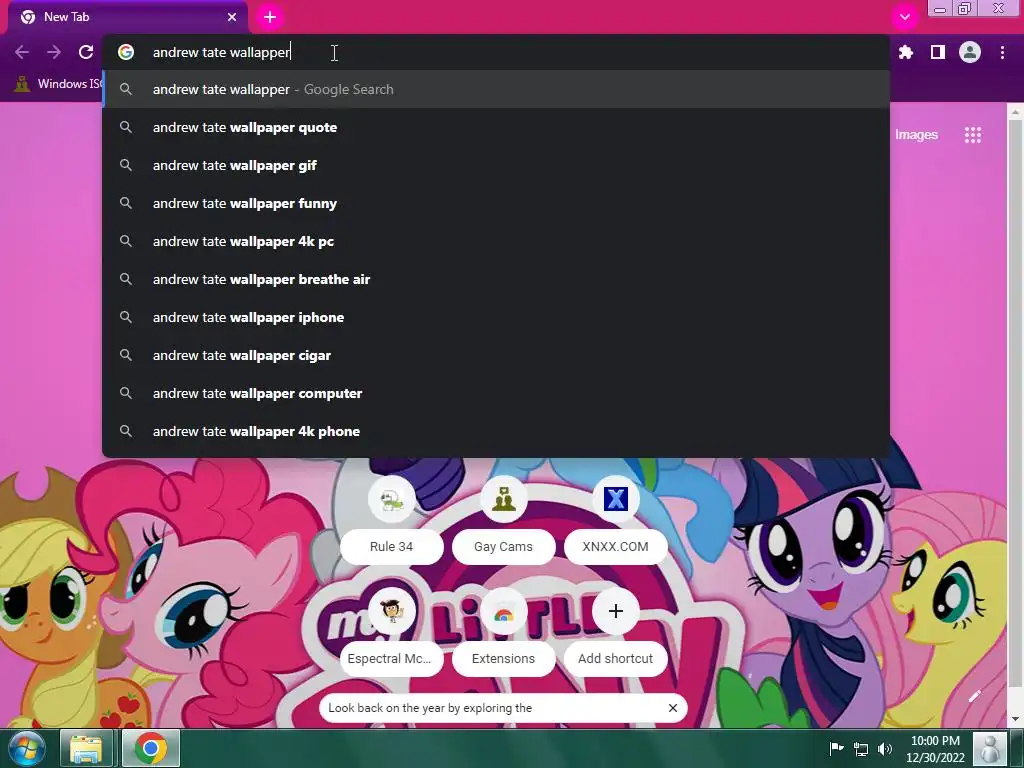The image size is (1024, 768).
Task: Close the New Tab tab
Action: 232,17
